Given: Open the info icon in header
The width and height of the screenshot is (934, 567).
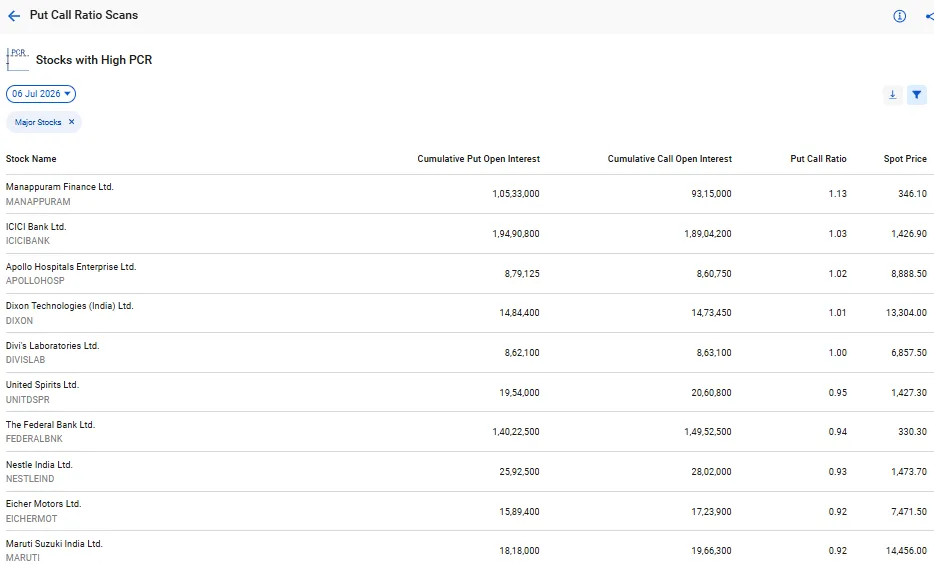Looking at the screenshot, I should tap(899, 16).
